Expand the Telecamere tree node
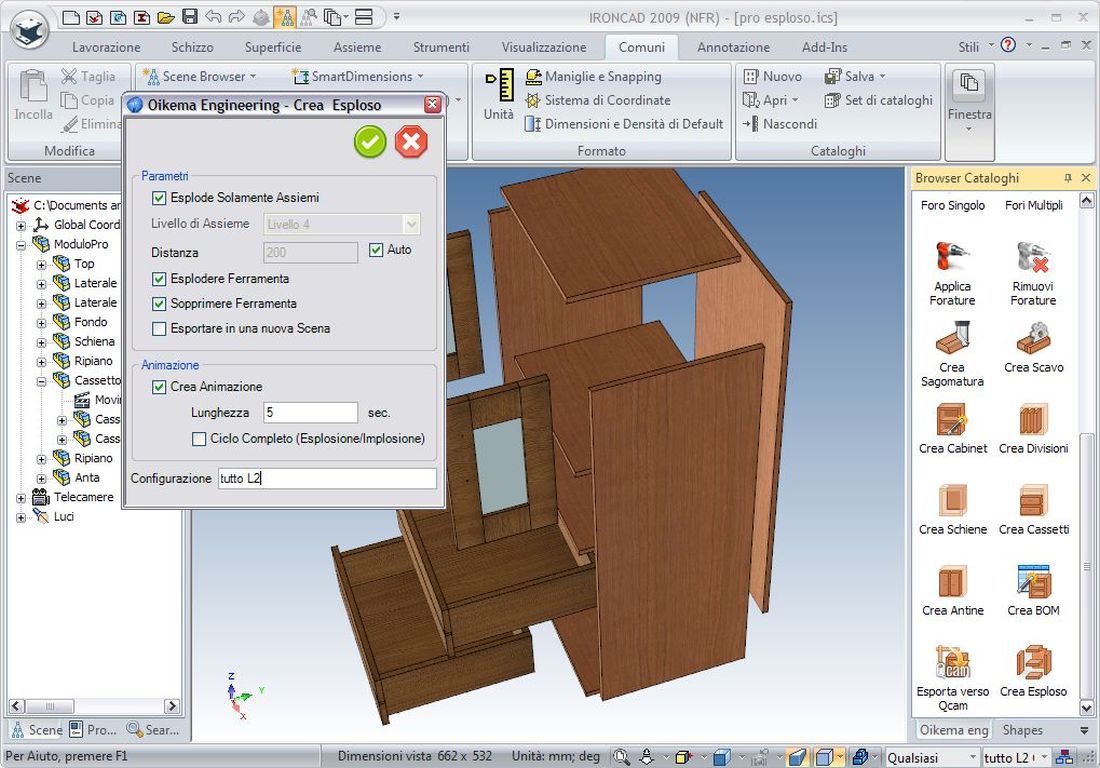 (x=21, y=497)
